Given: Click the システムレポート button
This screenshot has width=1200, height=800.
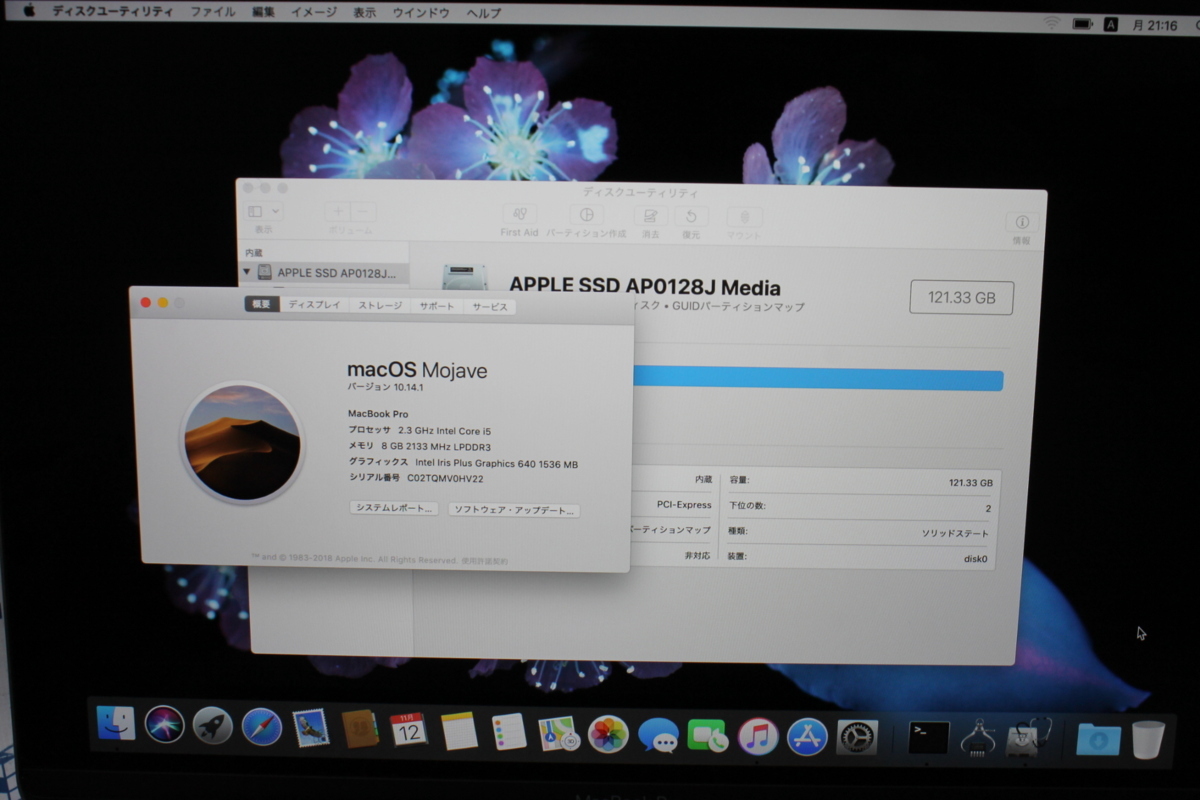Looking at the screenshot, I should point(395,508).
